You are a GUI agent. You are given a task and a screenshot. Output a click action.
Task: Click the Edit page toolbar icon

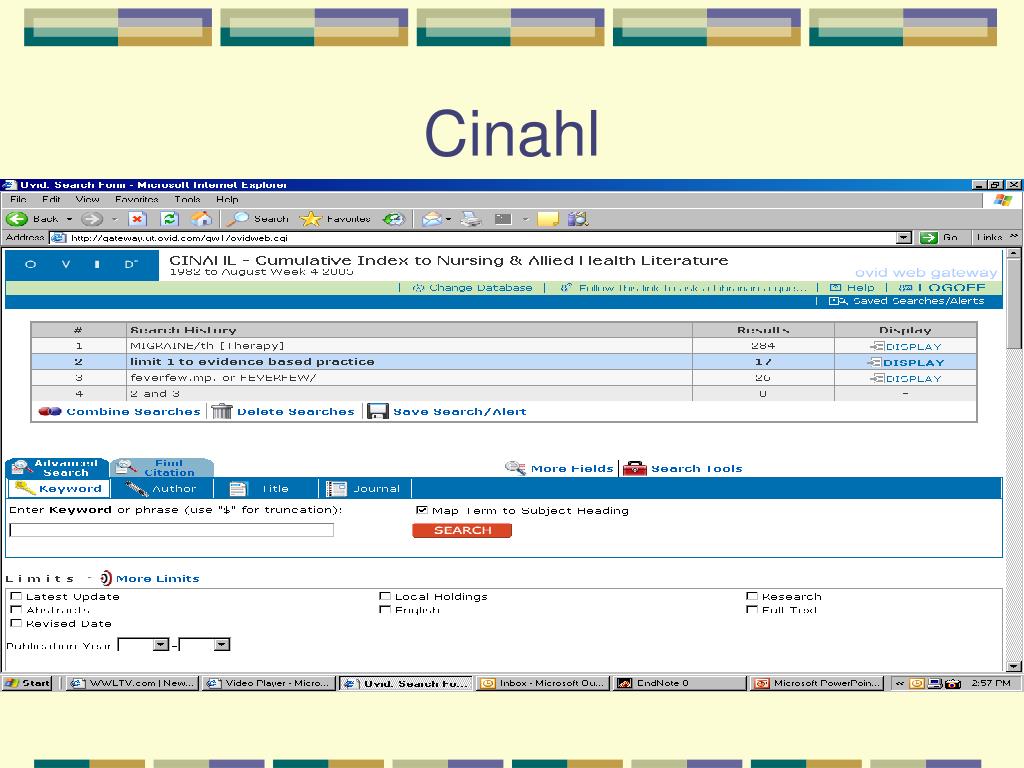(x=503, y=219)
